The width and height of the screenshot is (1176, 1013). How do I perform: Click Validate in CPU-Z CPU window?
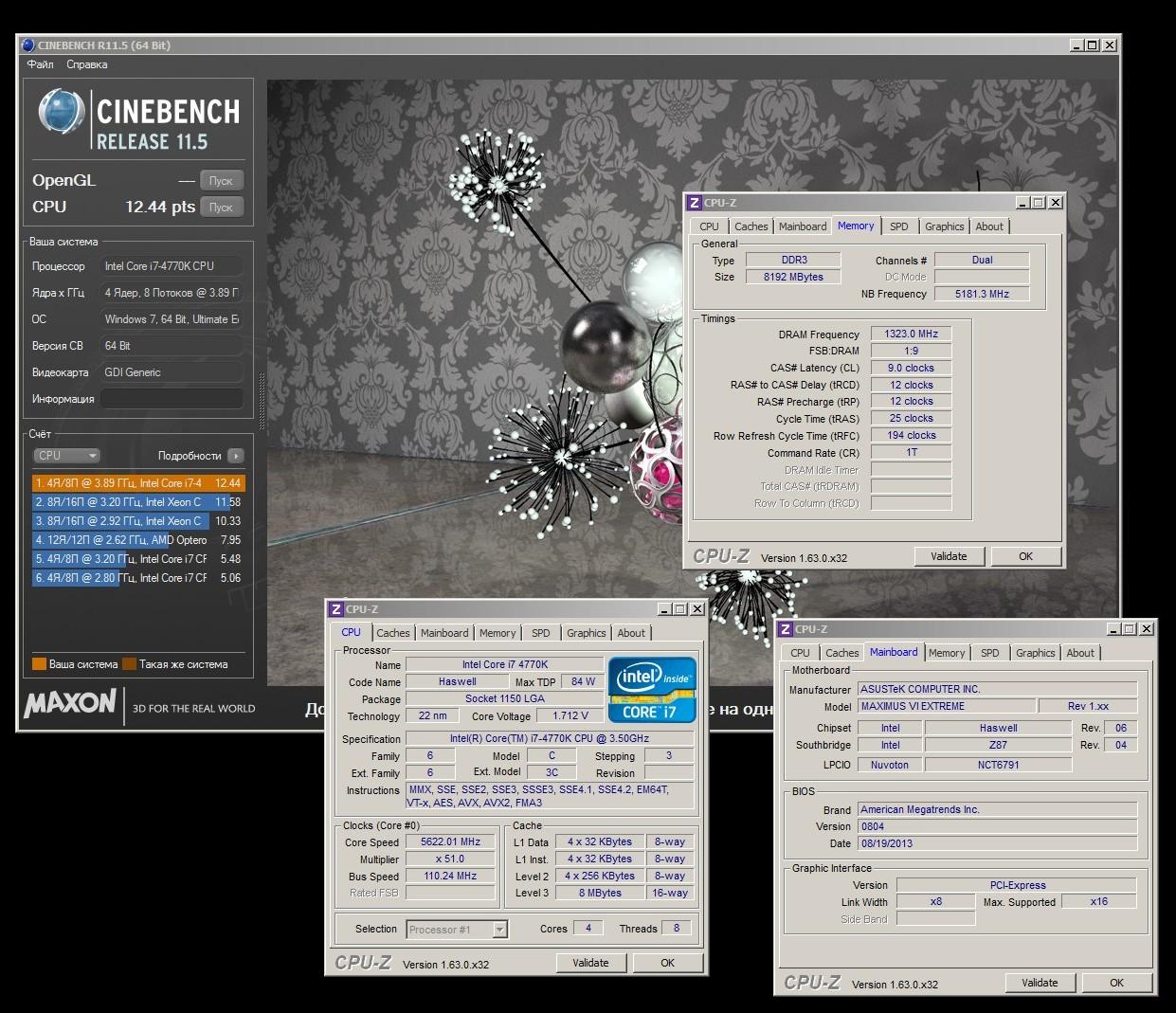[590, 963]
